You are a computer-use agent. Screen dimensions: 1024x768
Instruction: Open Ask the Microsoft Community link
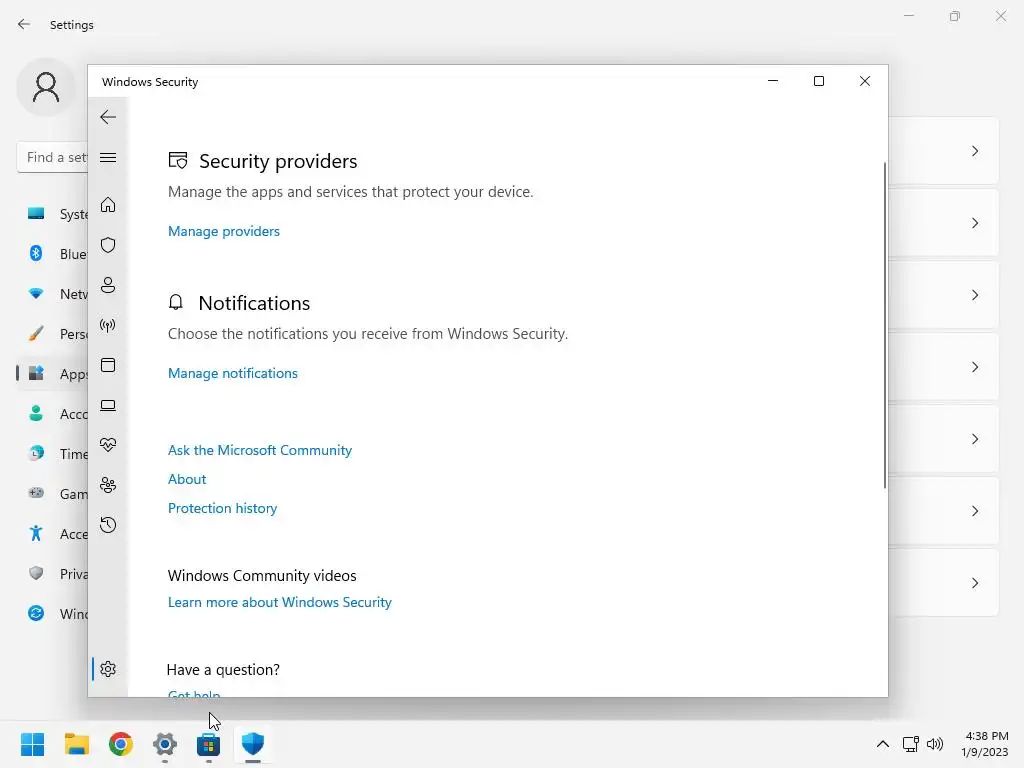(259, 450)
